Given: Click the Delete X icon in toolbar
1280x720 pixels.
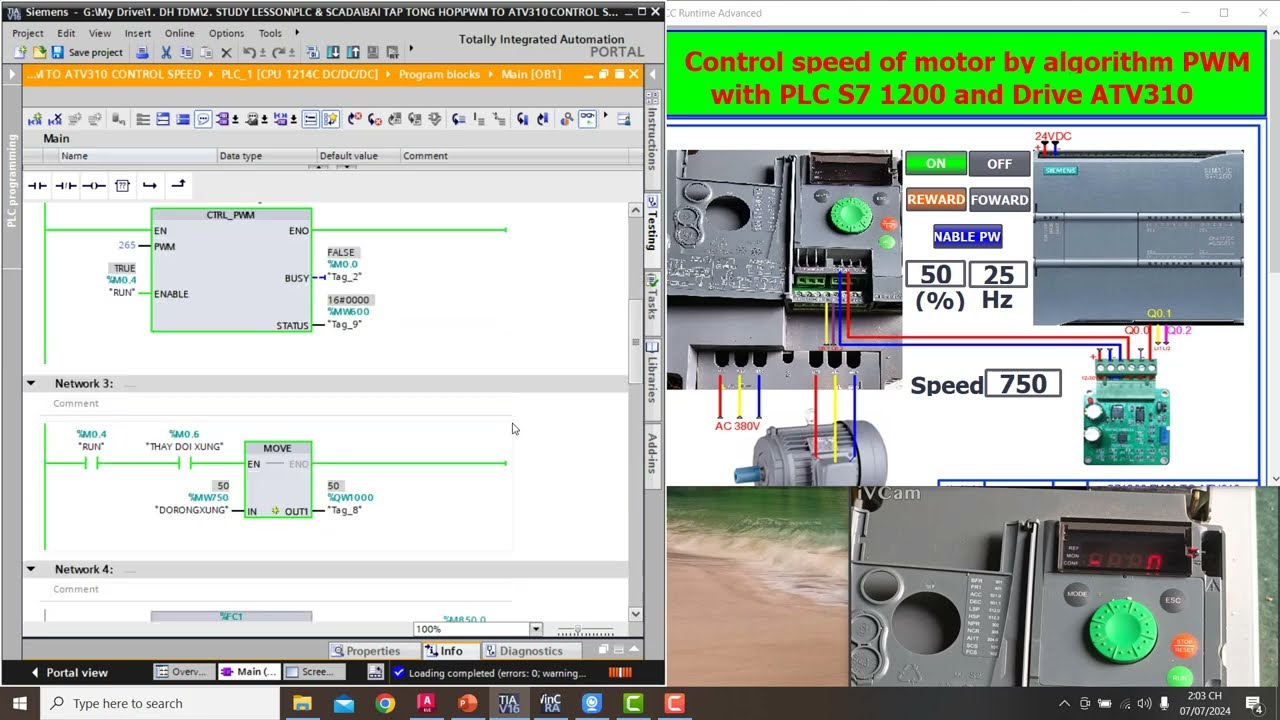Looking at the screenshot, I should click(x=226, y=52).
